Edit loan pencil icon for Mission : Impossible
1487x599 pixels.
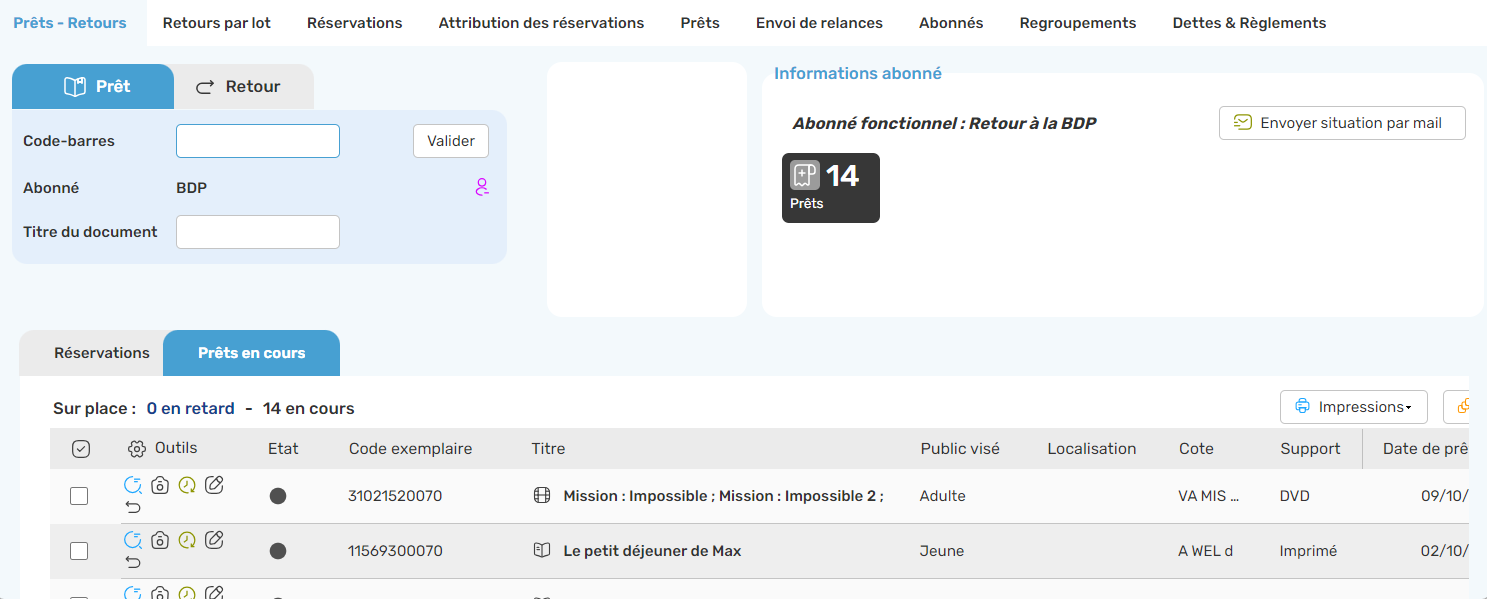pyautogui.click(x=214, y=485)
